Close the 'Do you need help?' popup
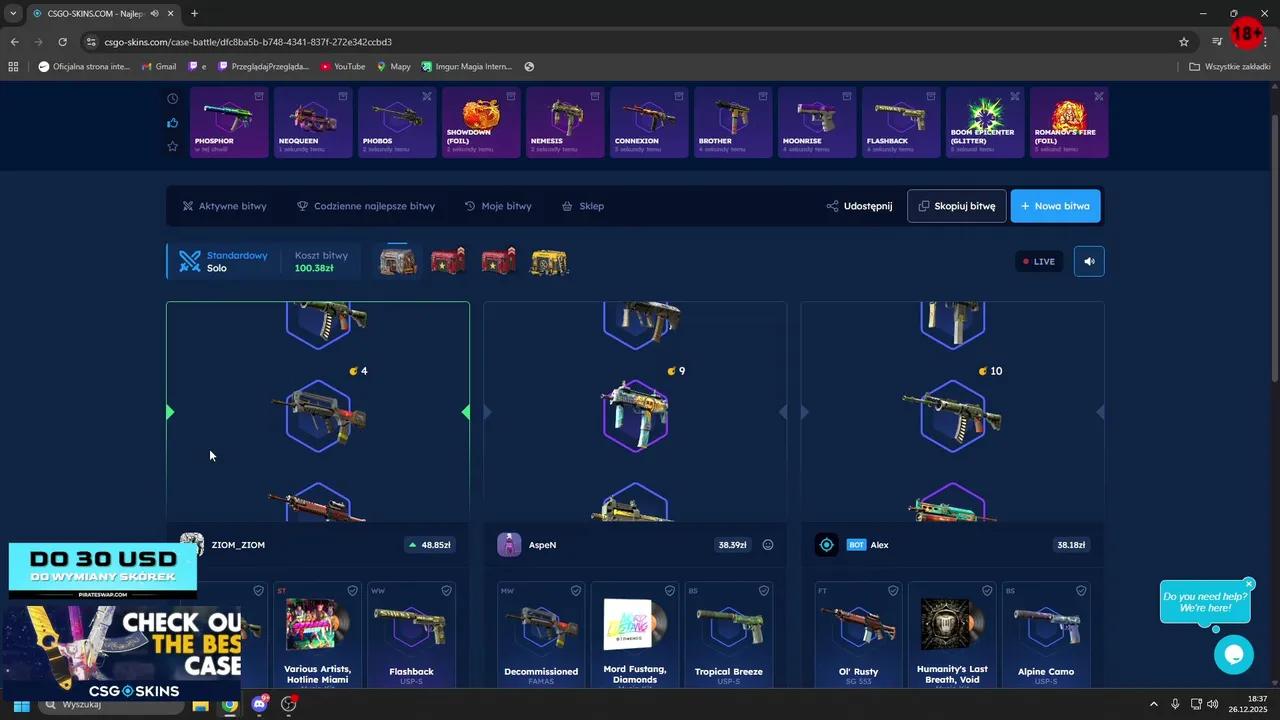 coord(1249,584)
